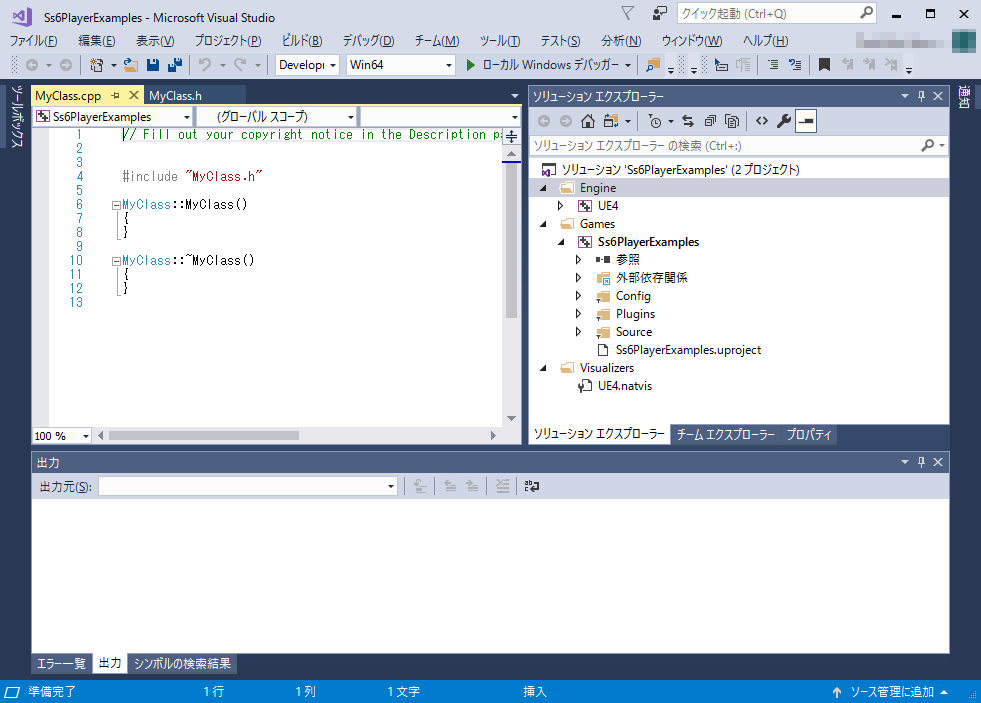Click the feedback icon in title bar

(x=659, y=13)
